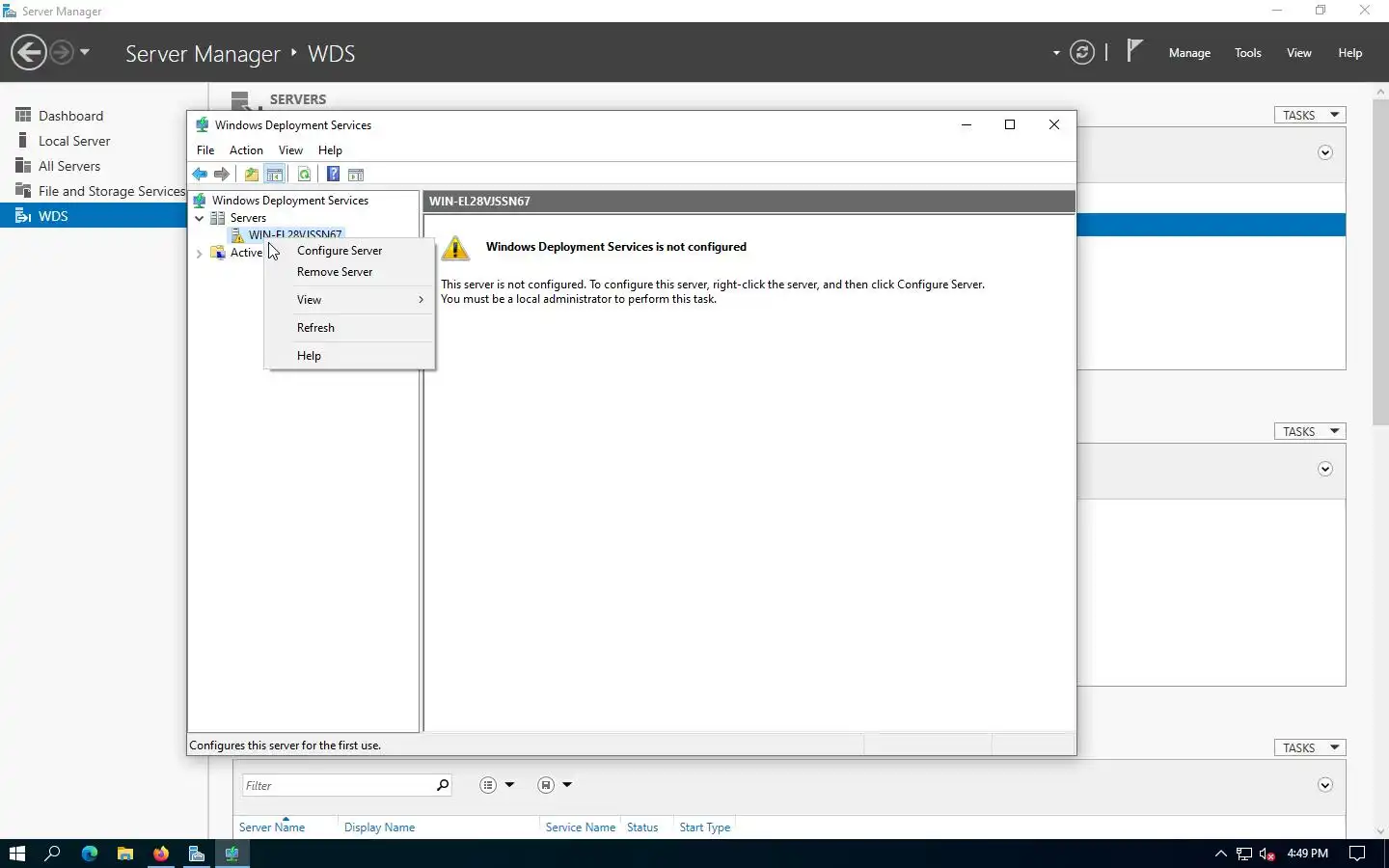This screenshot has width=1389, height=868.
Task: Expand the Active Directory node in the tree
Action: (200, 254)
